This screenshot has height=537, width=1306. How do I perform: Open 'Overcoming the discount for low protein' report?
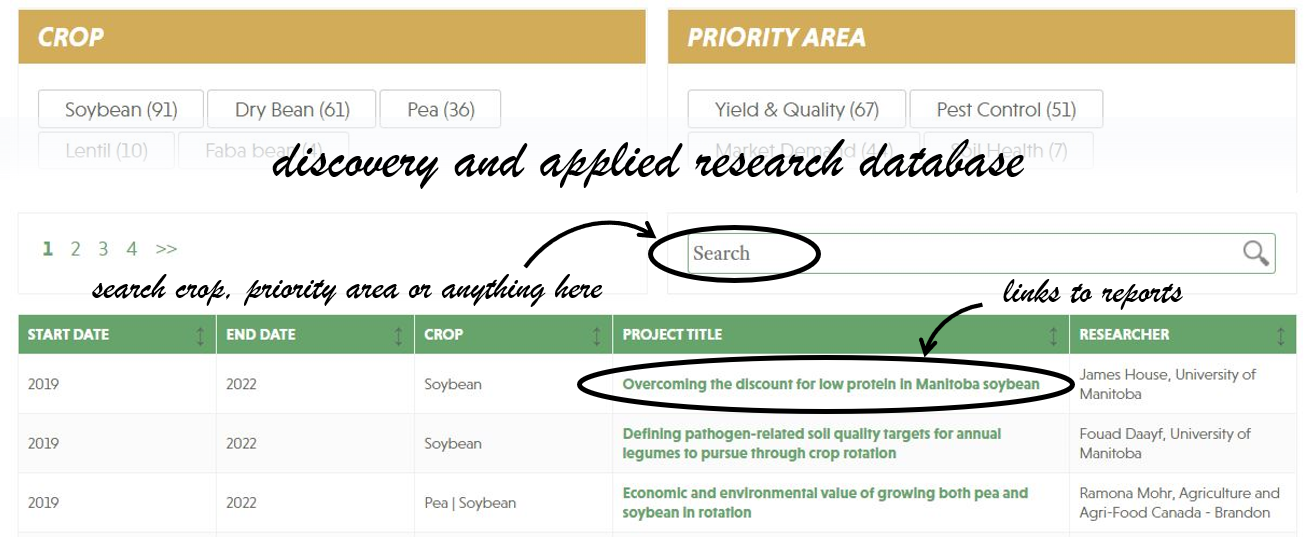[x=830, y=384]
